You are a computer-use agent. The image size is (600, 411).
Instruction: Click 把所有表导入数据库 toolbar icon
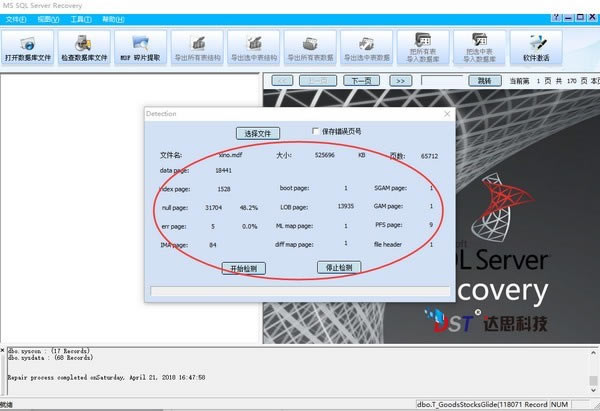click(422, 46)
